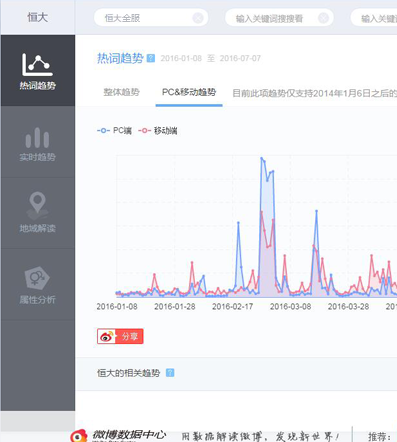This screenshot has width=397, height=442.
Task: Click the help icon beside 热词趋势 title
Action: [x=151, y=58]
